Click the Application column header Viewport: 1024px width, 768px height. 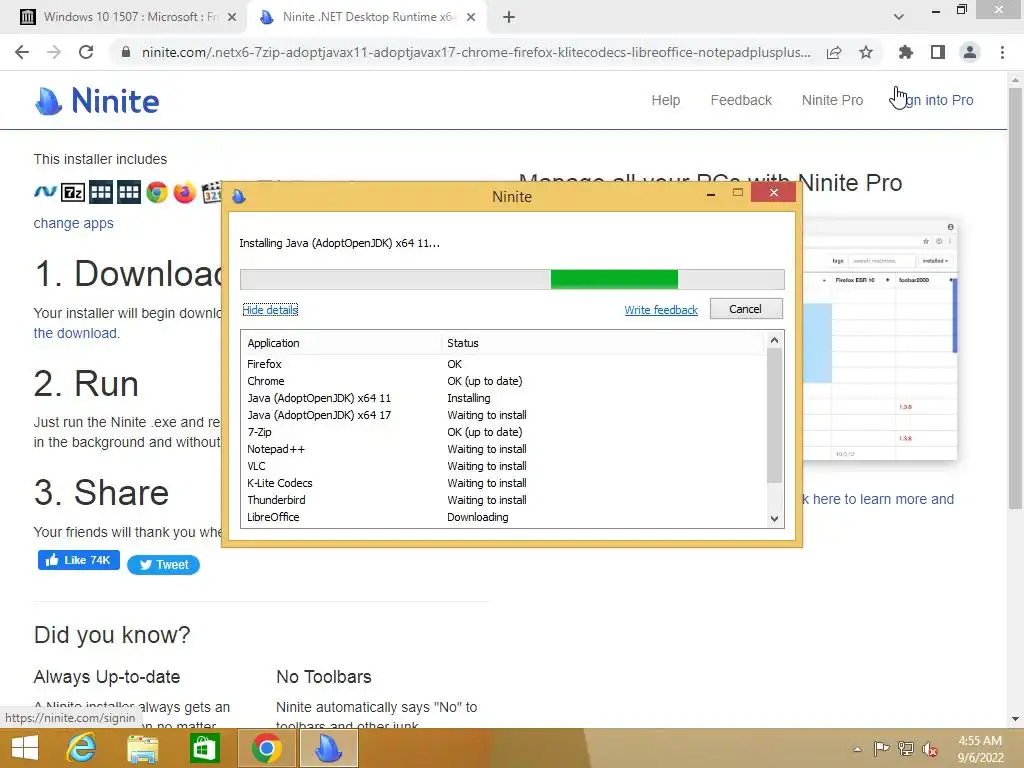[x=342, y=343]
